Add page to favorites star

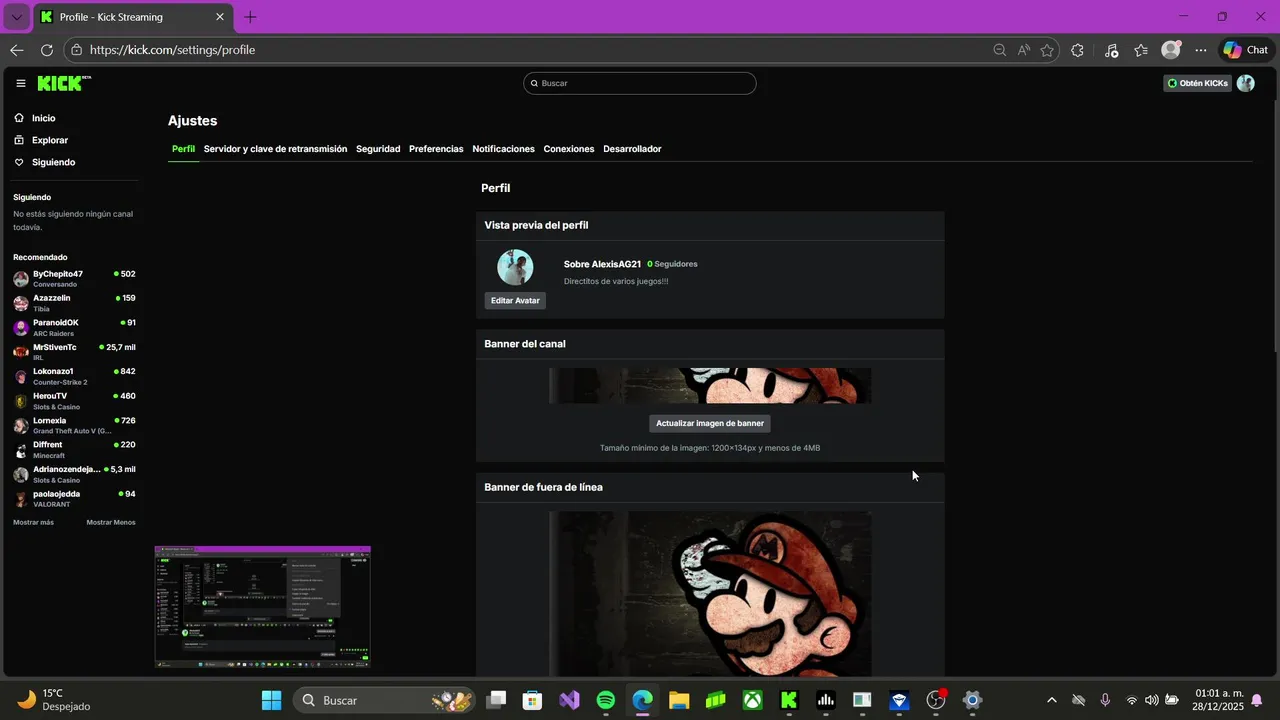[x=1047, y=50]
